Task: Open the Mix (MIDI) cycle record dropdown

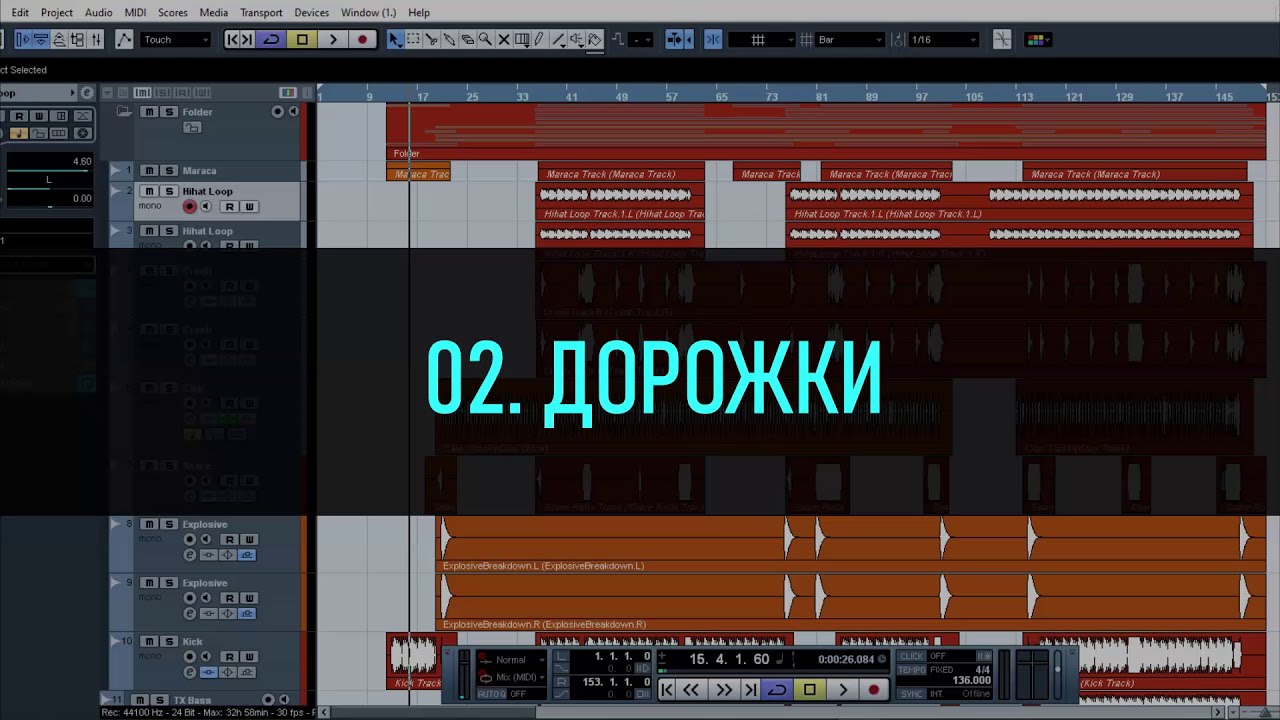Action: tap(512, 677)
